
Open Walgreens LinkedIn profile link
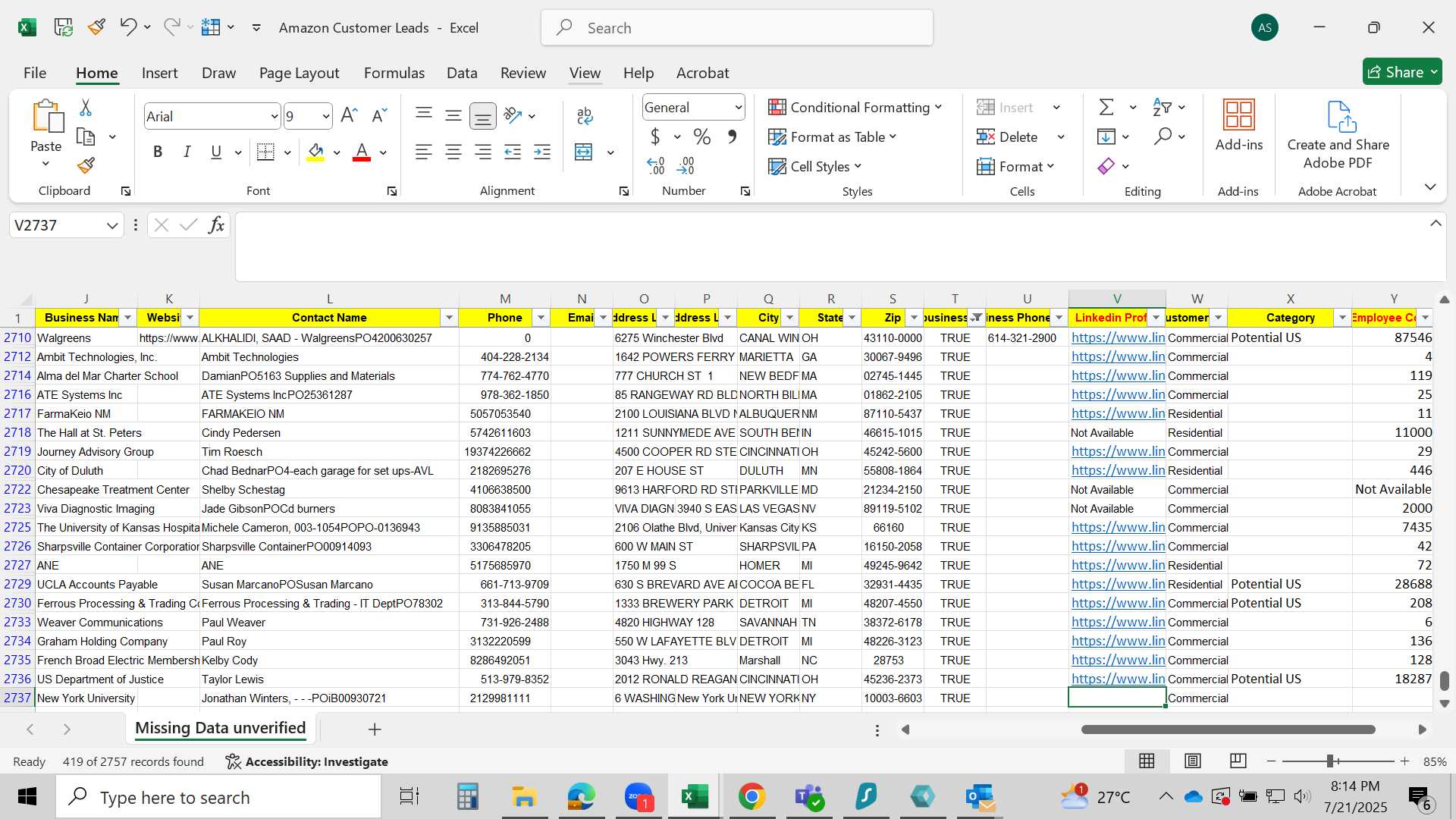click(x=1118, y=337)
